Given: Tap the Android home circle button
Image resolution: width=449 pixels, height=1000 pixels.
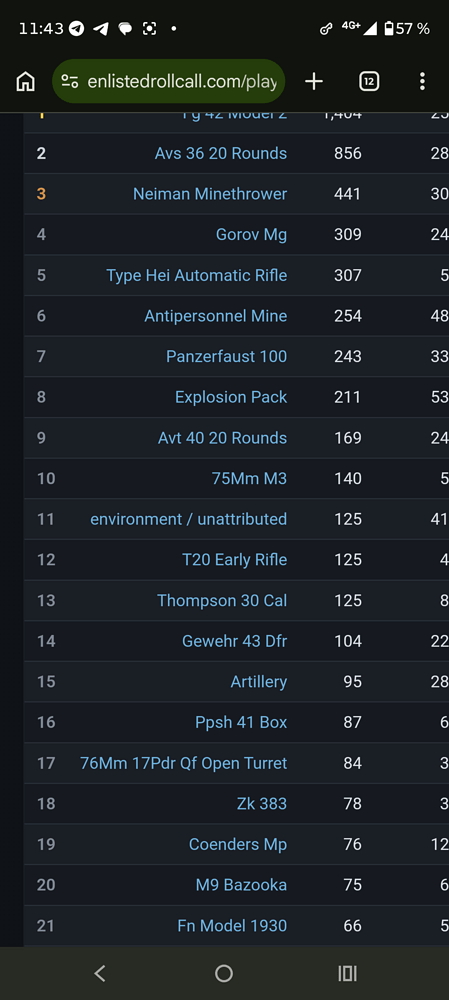Looking at the screenshot, I should coord(224,973).
